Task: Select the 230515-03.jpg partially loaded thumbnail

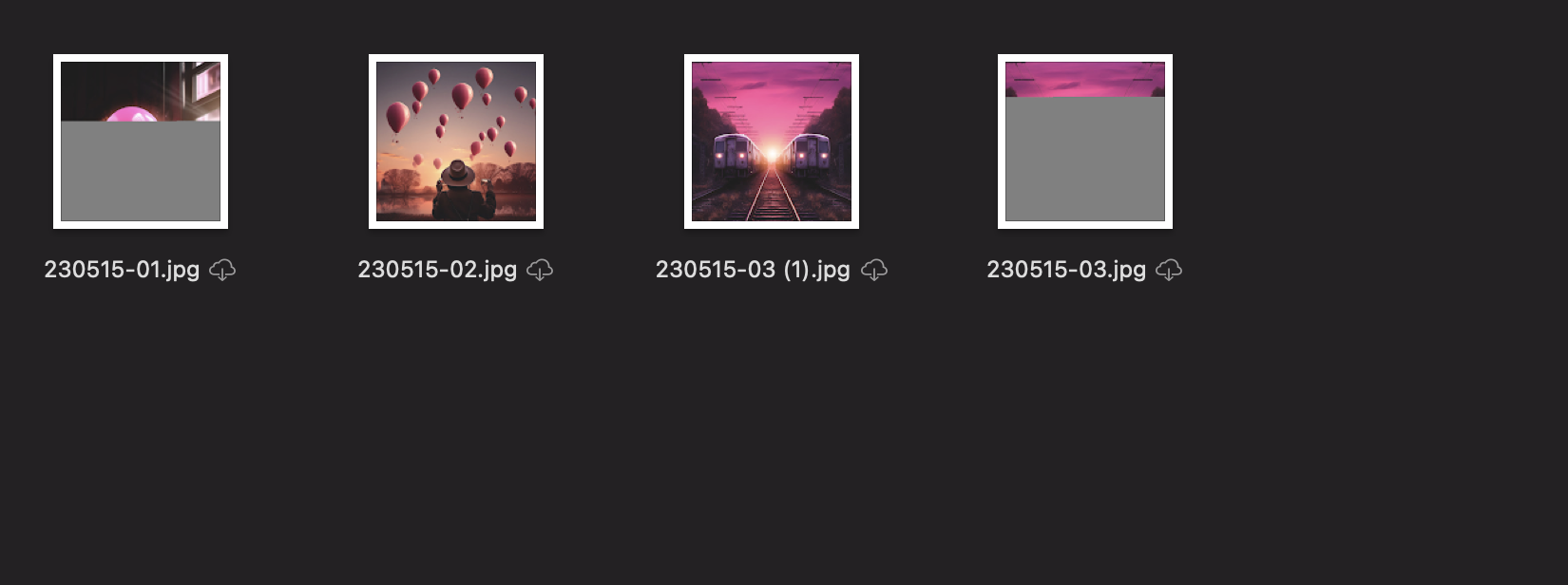Action: coord(1085,142)
